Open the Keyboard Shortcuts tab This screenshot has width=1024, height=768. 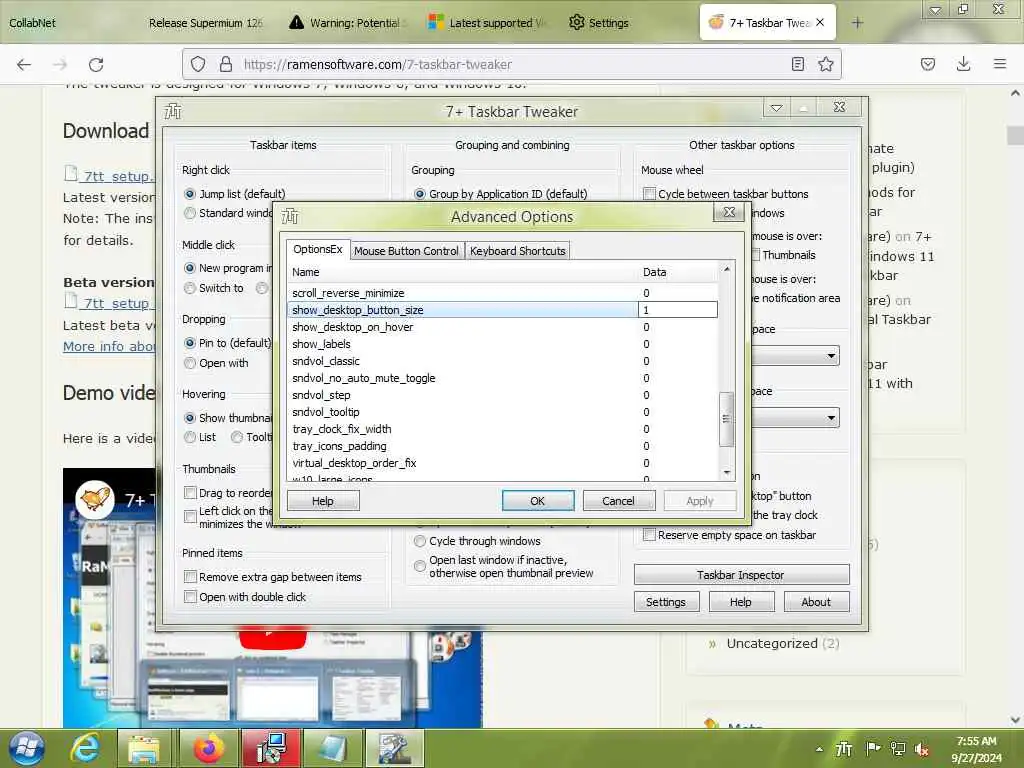(517, 251)
